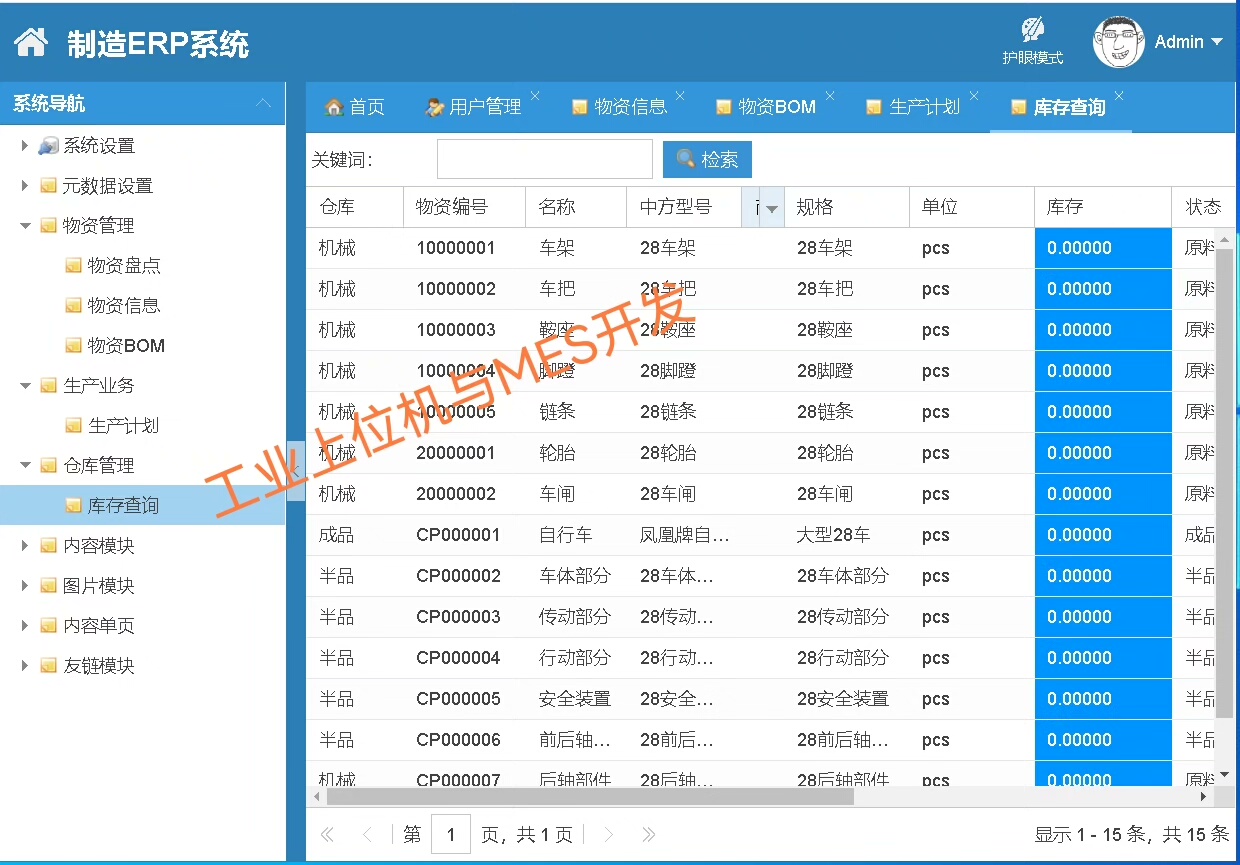
Task: Click the CP000003 物资编号 cell
Action: 465,617
